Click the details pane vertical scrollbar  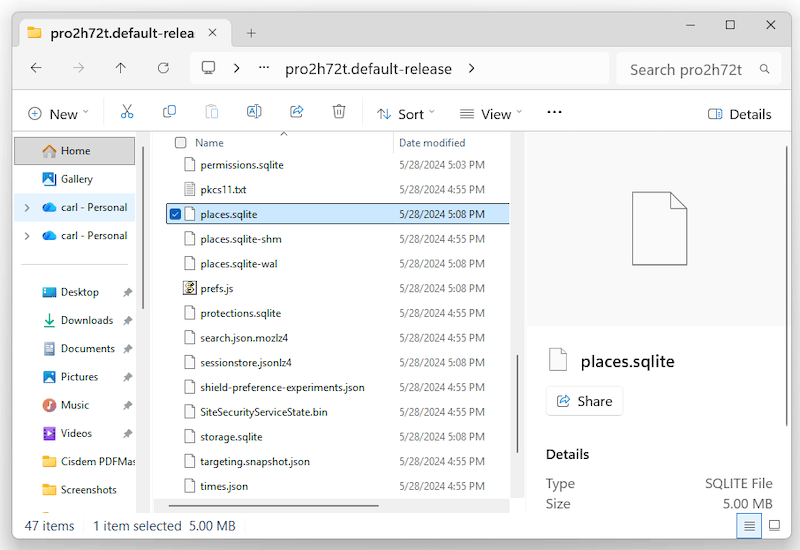pos(787,286)
